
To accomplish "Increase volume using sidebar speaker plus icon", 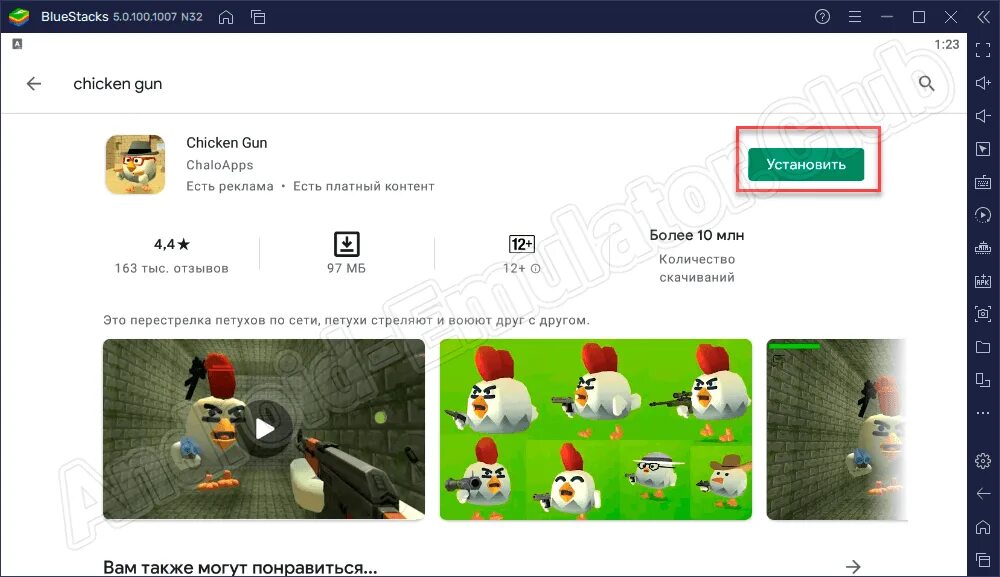I will 983,83.
